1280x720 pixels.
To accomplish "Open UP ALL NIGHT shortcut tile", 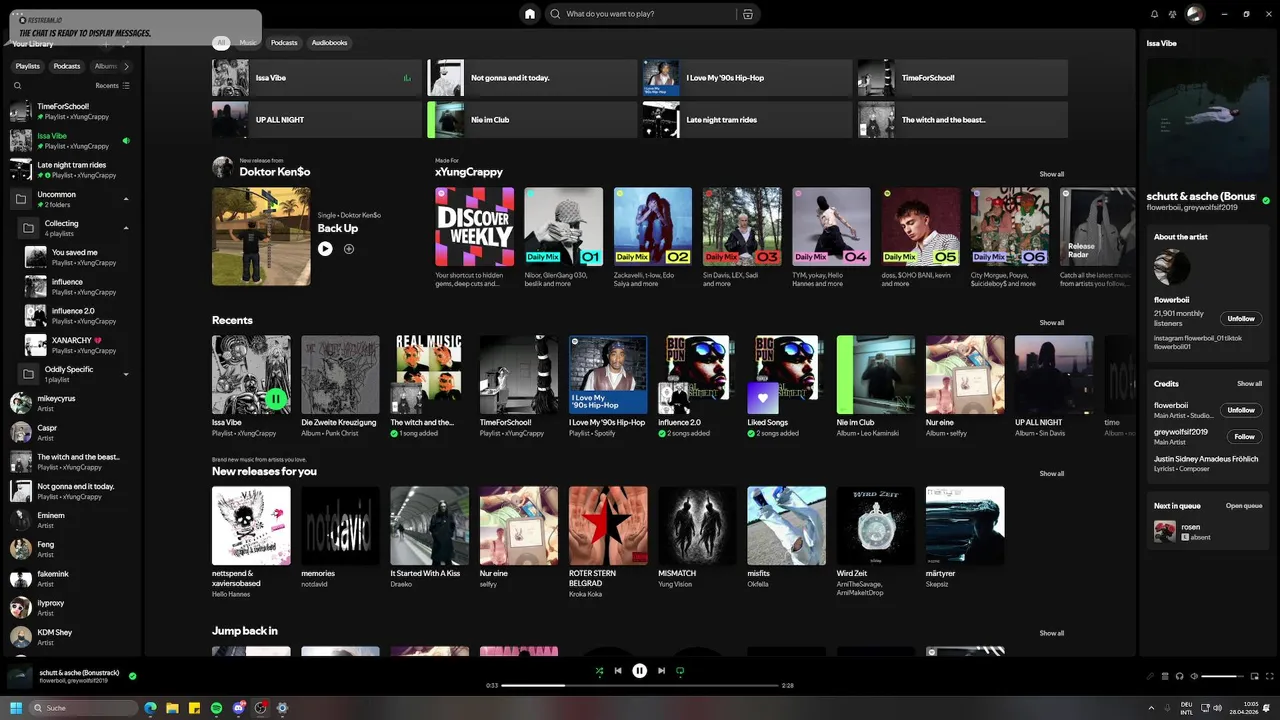I will click(317, 120).
